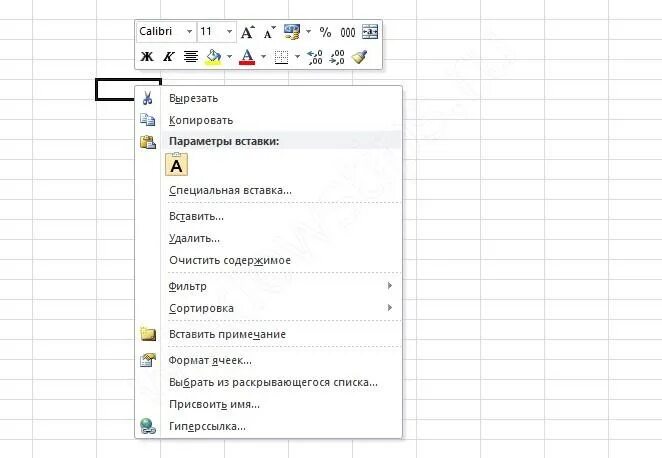Viewport: 662px width, 458px height.
Task: Open the font size 11 dropdown
Action: [x=229, y=32]
